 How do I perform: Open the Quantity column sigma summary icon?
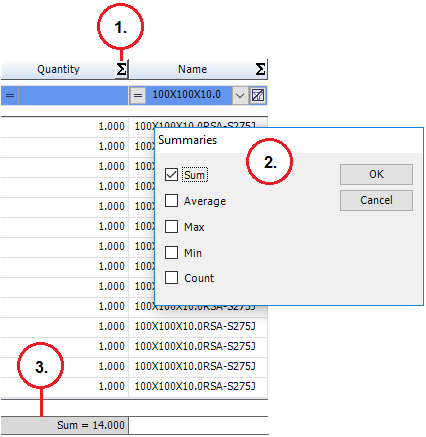121,69
